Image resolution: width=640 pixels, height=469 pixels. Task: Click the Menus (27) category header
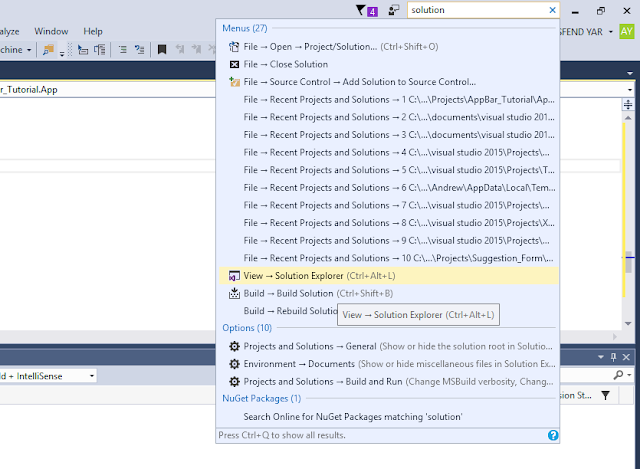[244, 28]
